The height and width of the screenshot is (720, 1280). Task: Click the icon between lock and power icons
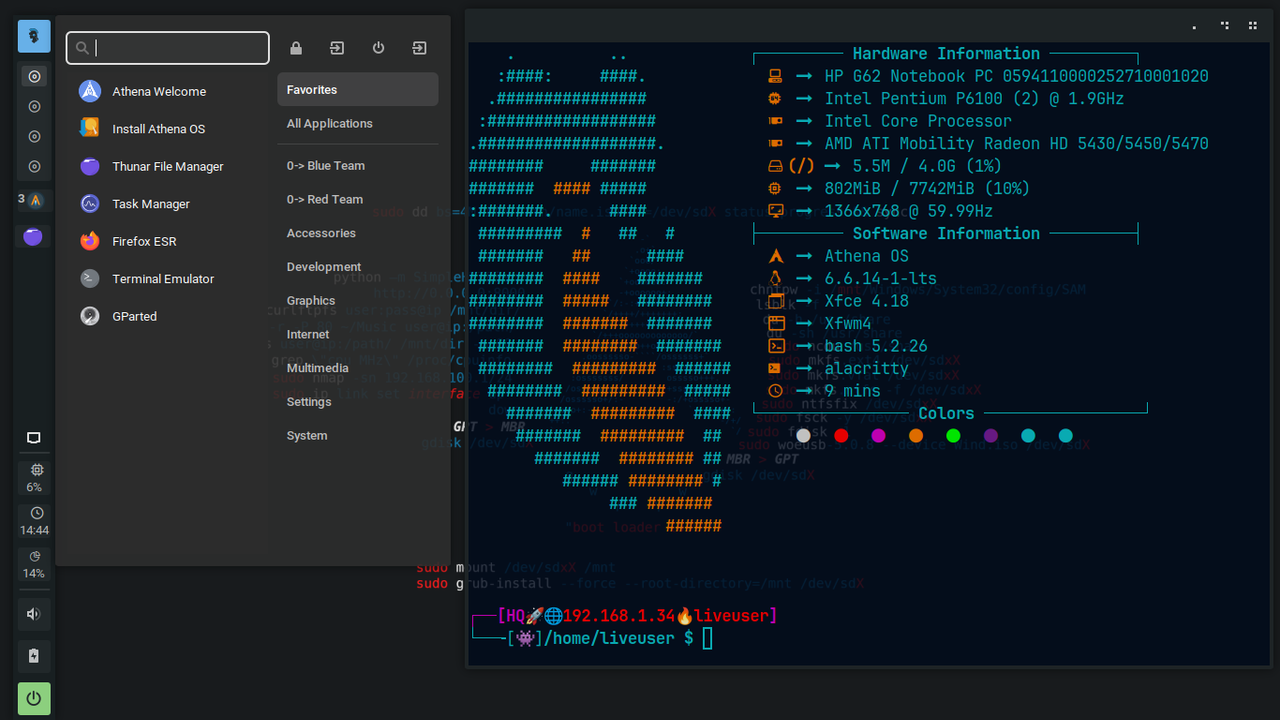(x=337, y=48)
